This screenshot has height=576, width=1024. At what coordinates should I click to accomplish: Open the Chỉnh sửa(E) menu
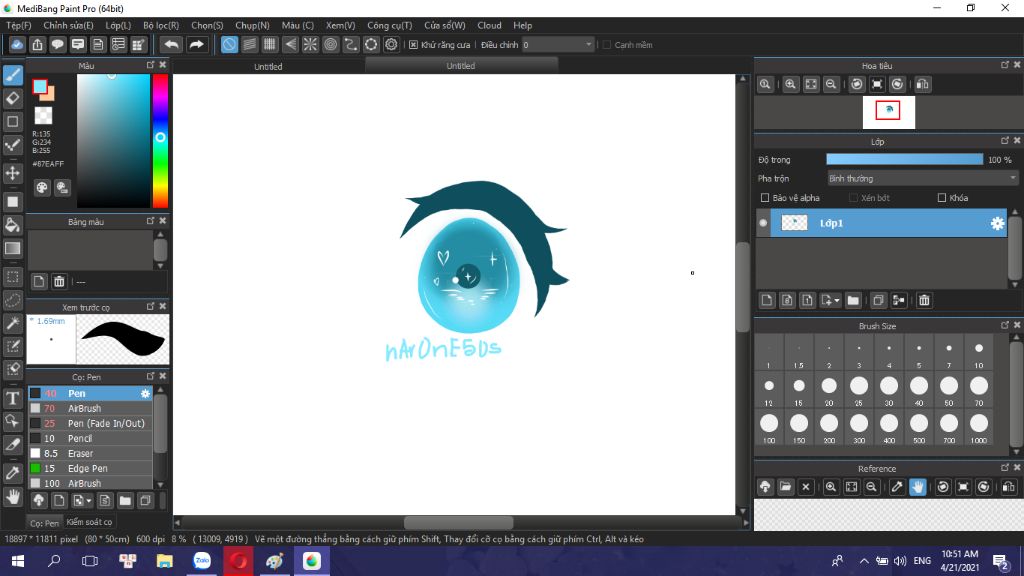click(x=68, y=25)
